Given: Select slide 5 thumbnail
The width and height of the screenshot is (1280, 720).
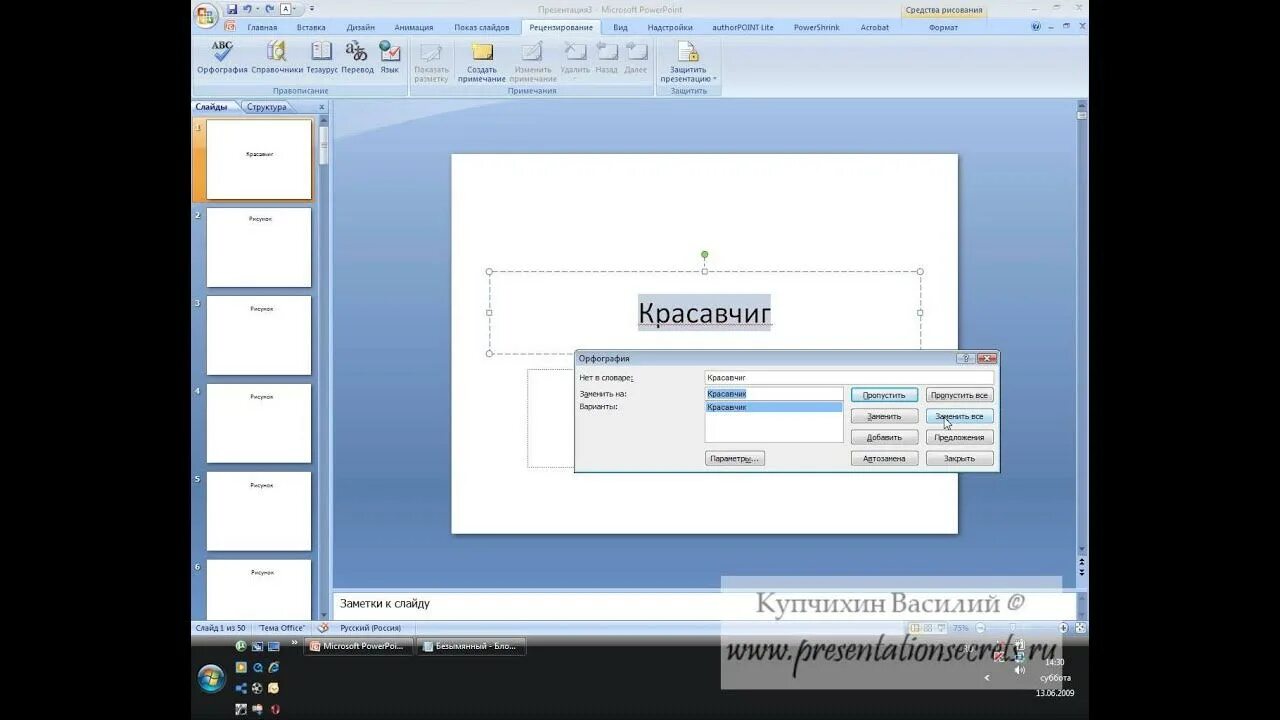Looking at the screenshot, I should pos(259,511).
